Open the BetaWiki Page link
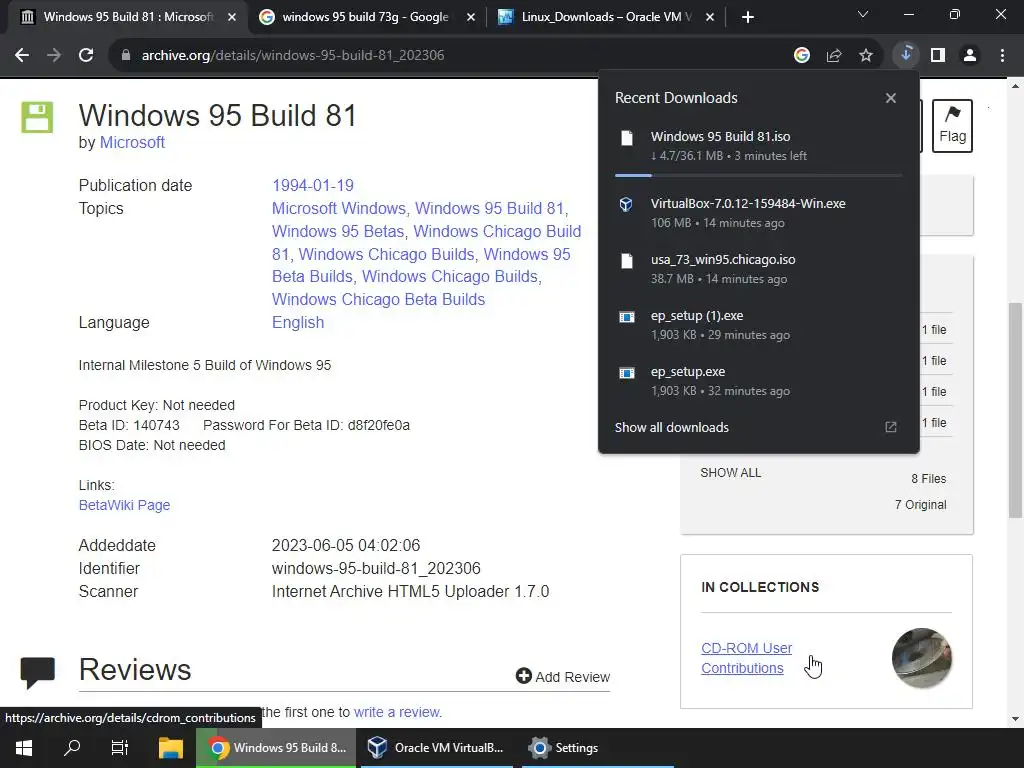The height and width of the screenshot is (768, 1024). click(124, 505)
